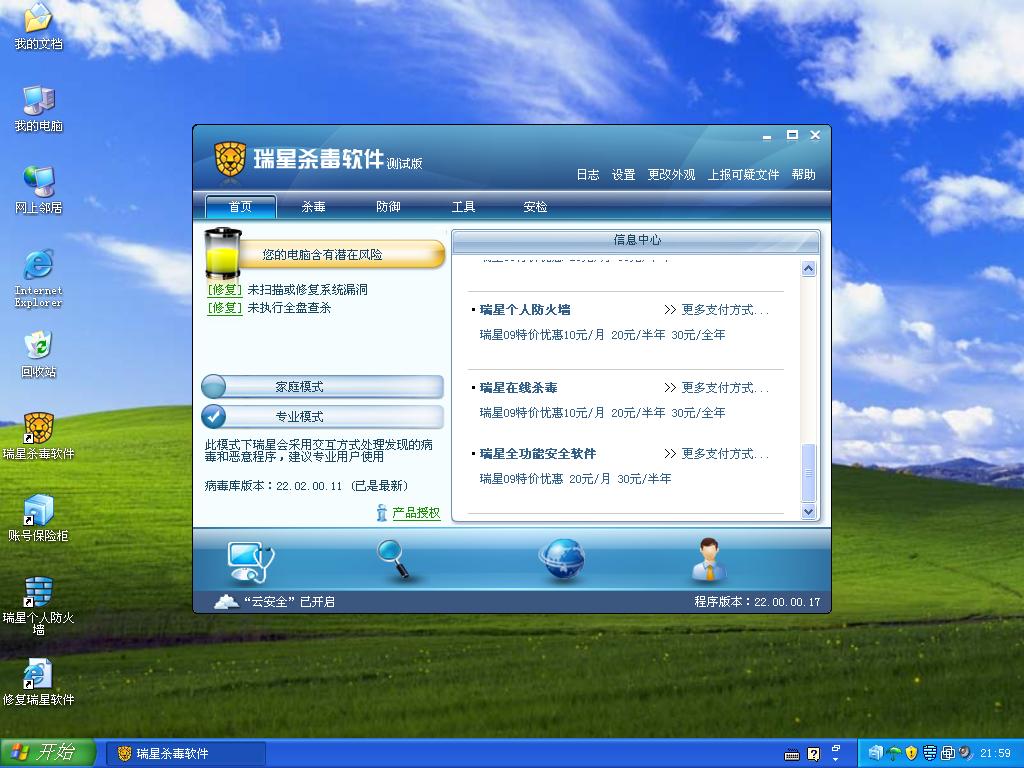Click 瑞星在线杀毒 heading in info center

pos(519,387)
